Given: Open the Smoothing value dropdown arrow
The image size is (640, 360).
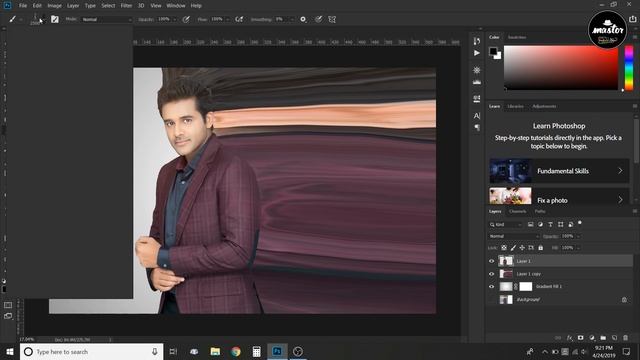Looking at the screenshot, I should (291, 19).
